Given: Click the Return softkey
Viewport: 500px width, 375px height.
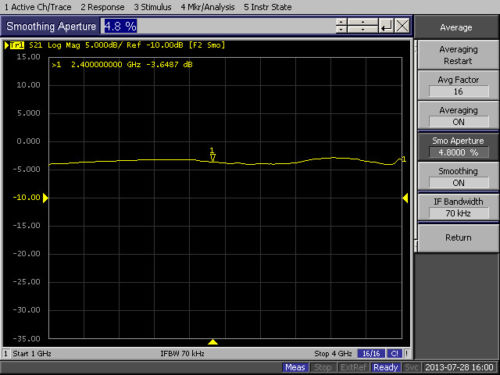Looking at the screenshot, I should coord(458,238).
